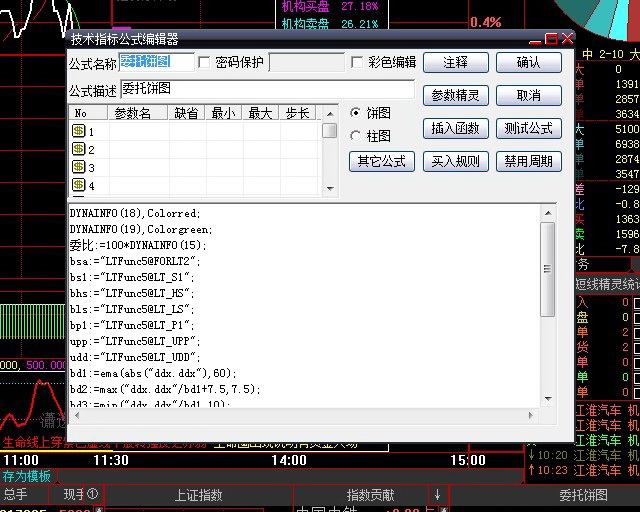
Task: Switch to the 委托饼图 bottom tab
Action: pos(583,494)
